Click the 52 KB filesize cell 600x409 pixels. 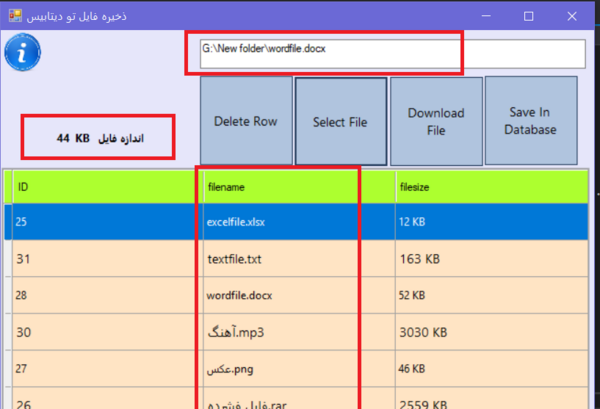492,295
